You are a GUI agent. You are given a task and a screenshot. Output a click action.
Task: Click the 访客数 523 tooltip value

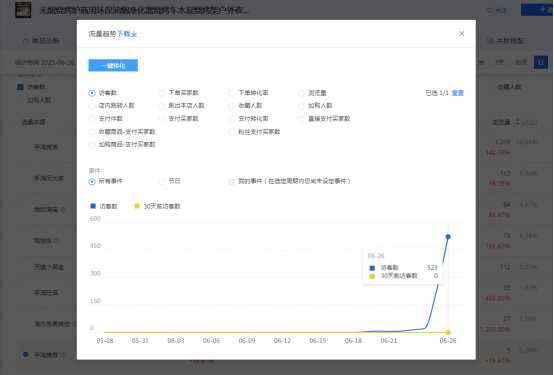(x=432, y=268)
